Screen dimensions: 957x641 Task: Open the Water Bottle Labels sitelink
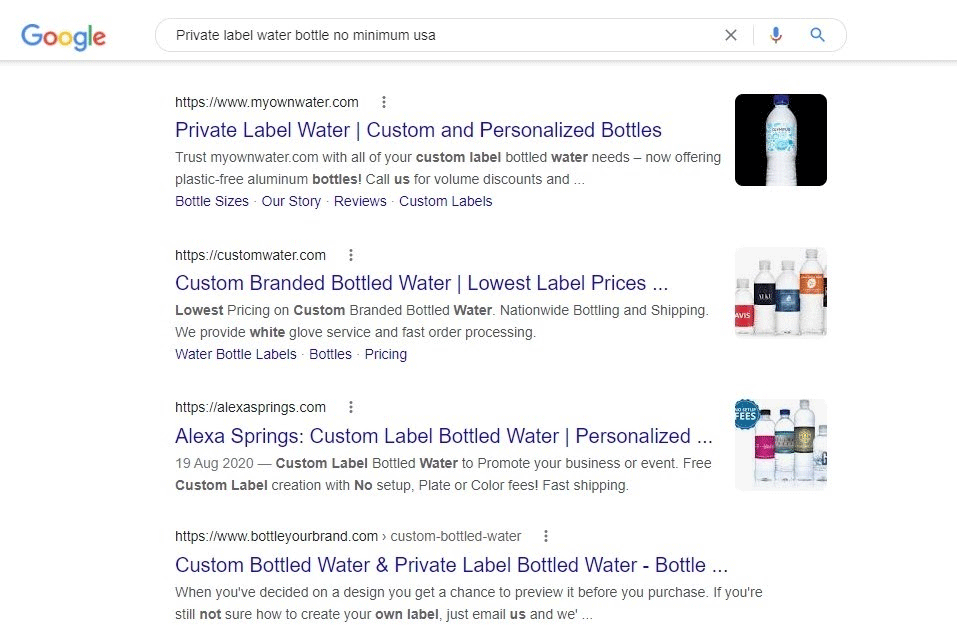coord(236,354)
